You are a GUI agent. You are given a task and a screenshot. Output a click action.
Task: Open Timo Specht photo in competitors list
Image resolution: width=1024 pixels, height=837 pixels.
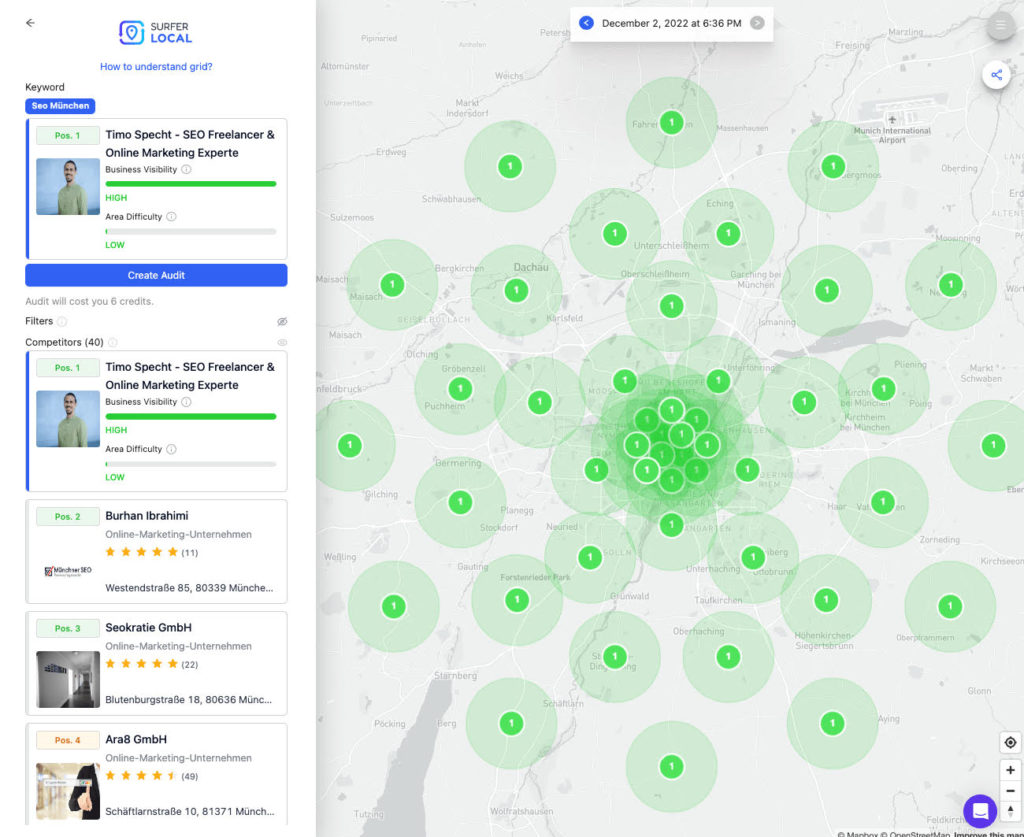68,419
